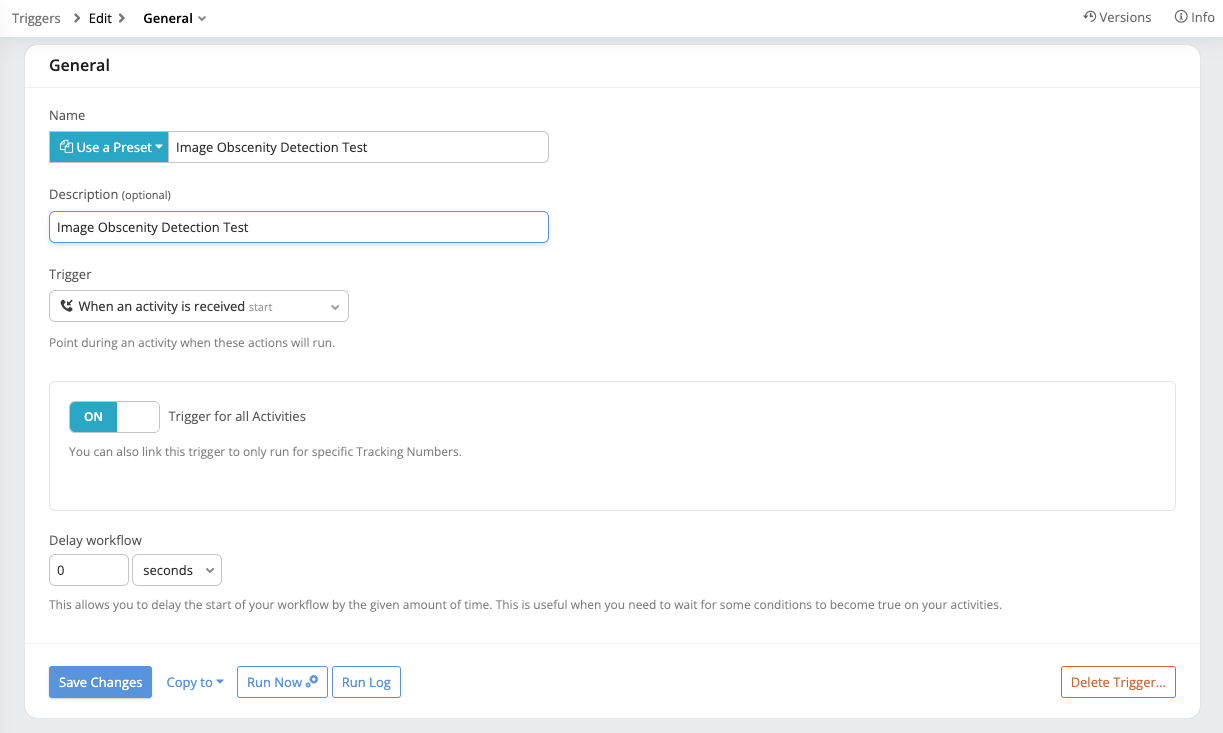This screenshot has height=733, width=1223.
Task: Click the Description text field
Action: coord(298,227)
